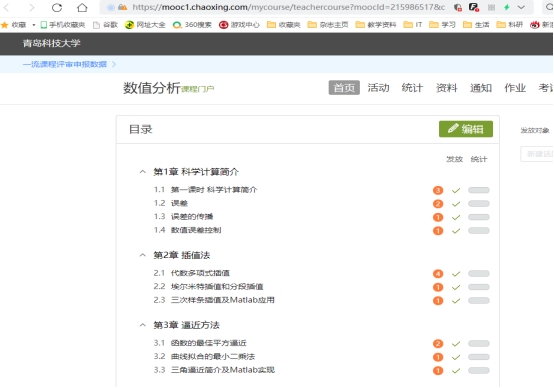
Task: Open section 2.3 三次样条插值及Matlab应用
Action: pos(214,300)
